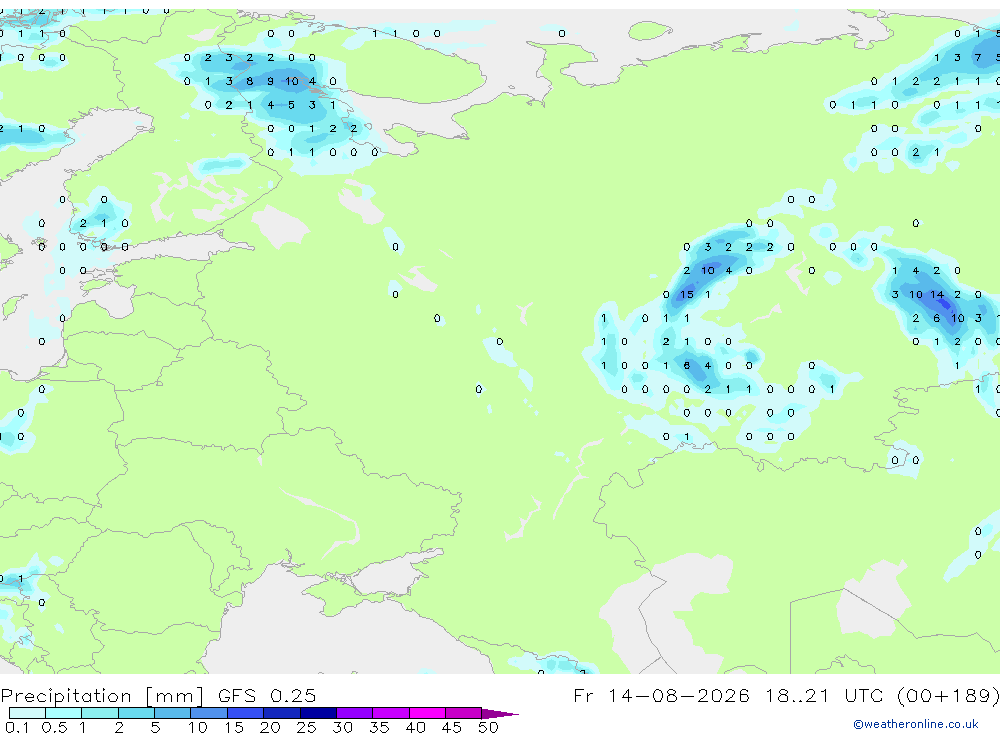
Task: Click the '15' precipitation value on the map
Action: (686, 294)
